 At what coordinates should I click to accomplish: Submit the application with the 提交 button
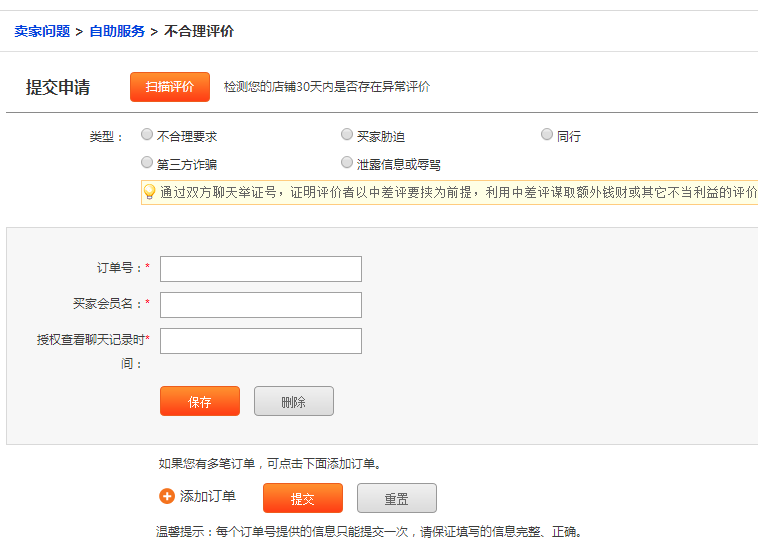tap(303, 498)
